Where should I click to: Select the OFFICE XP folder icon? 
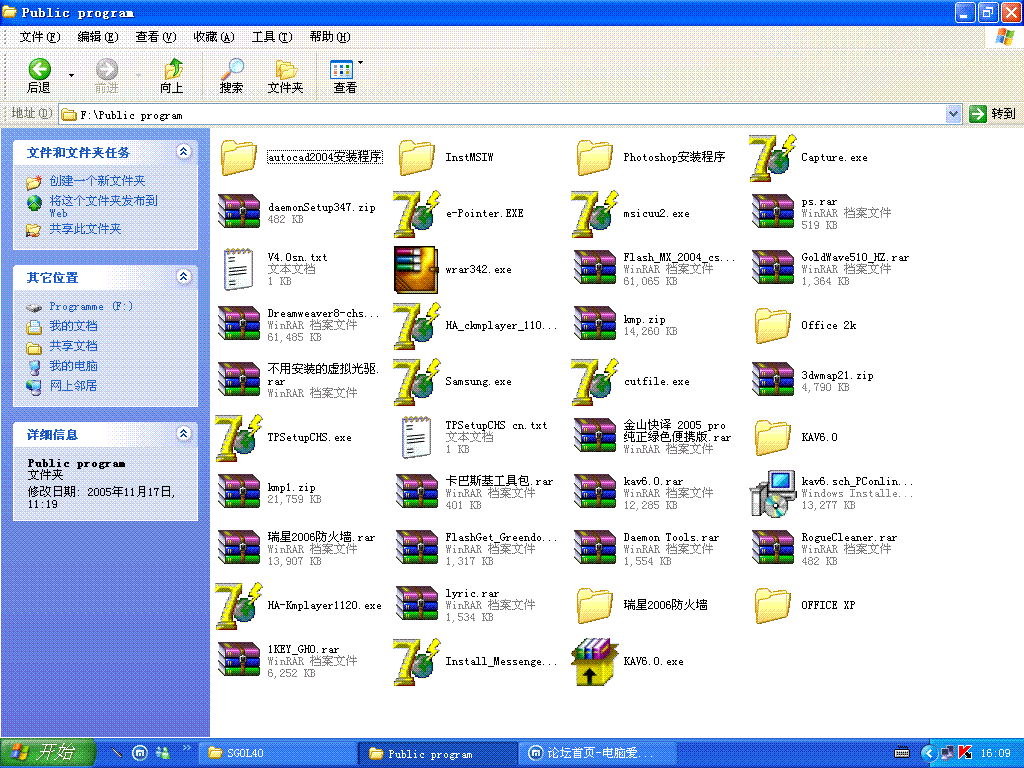click(x=773, y=605)
